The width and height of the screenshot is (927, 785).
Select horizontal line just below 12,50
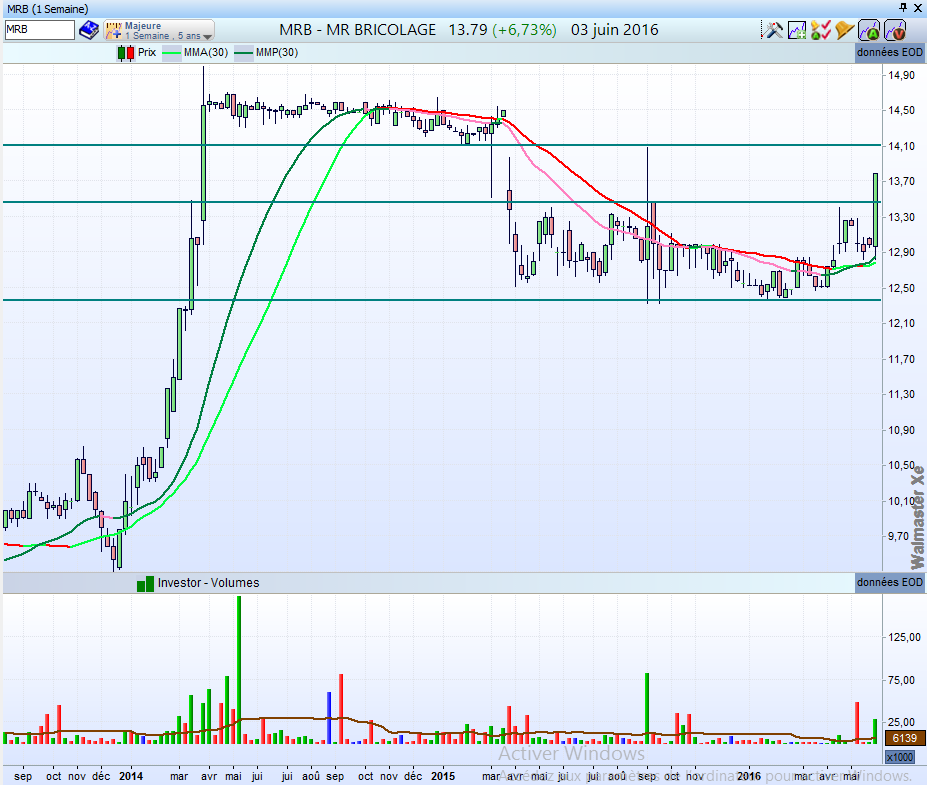pos(442,300)
